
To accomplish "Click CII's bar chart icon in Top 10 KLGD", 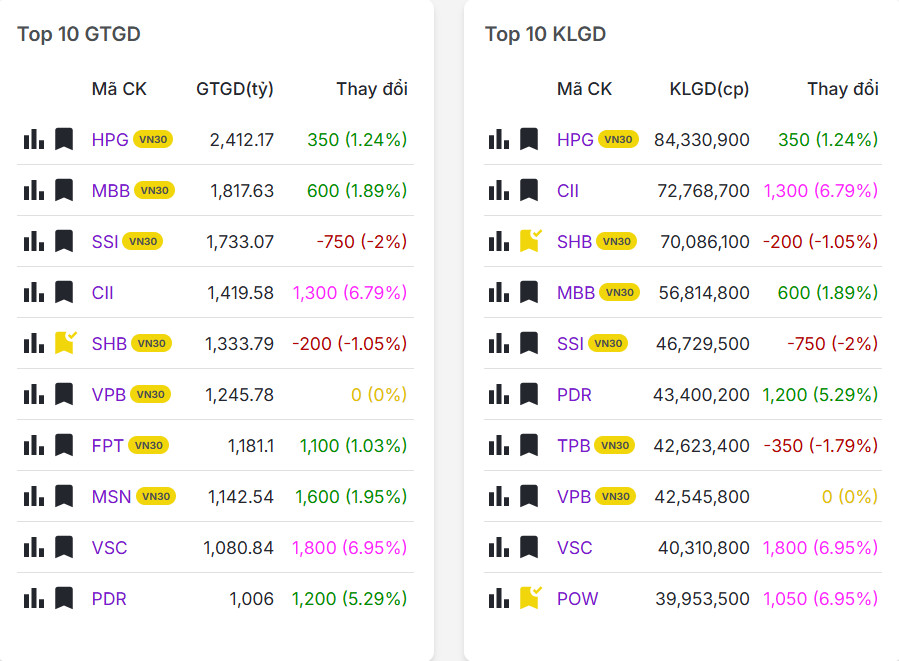I will 499,190.
